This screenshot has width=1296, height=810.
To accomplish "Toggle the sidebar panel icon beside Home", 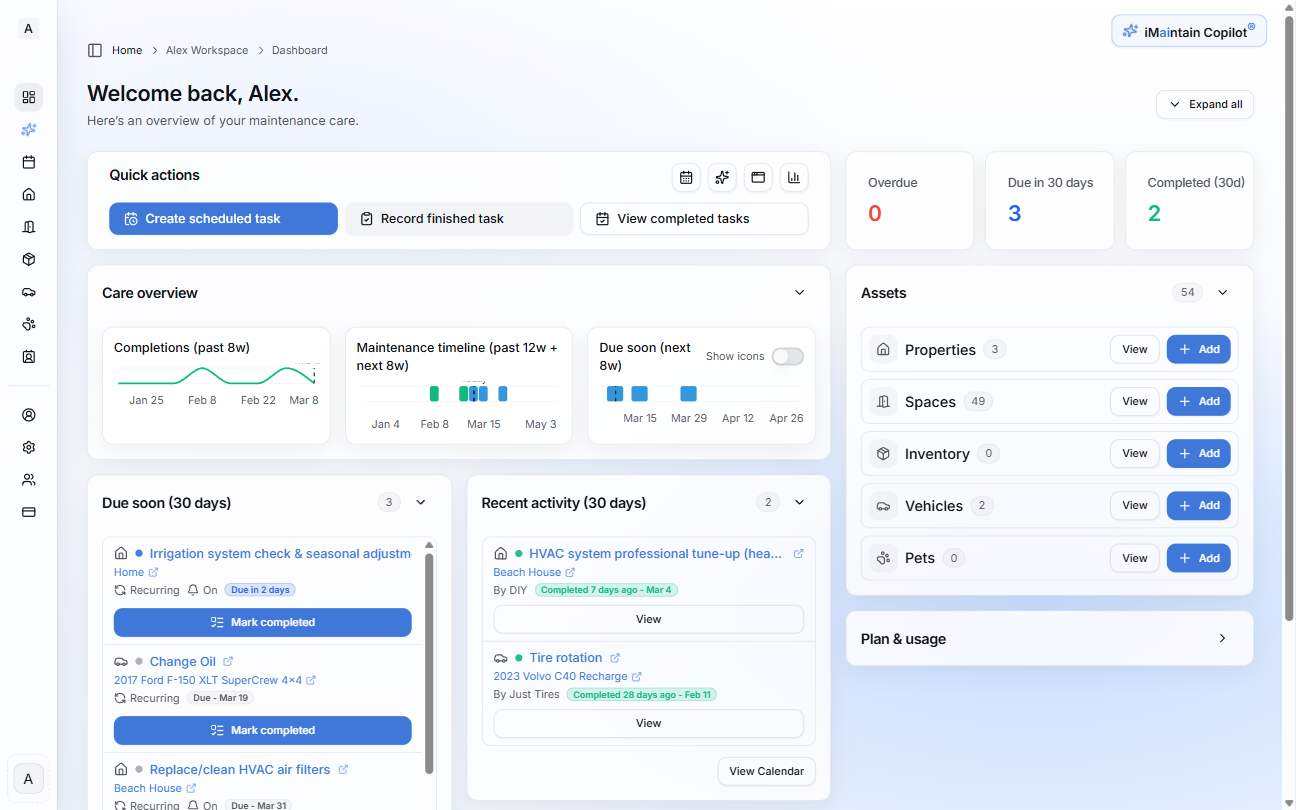I will coord(95,50).
